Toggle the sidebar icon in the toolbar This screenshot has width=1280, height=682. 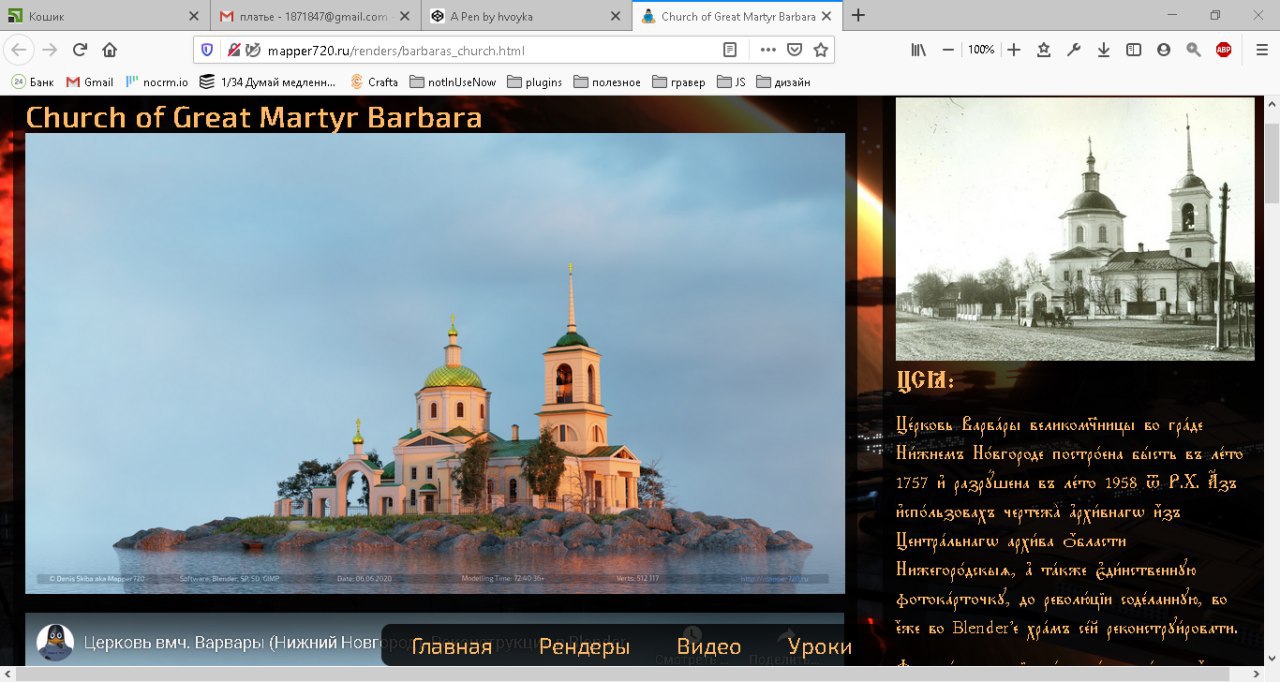point(1133,50)
